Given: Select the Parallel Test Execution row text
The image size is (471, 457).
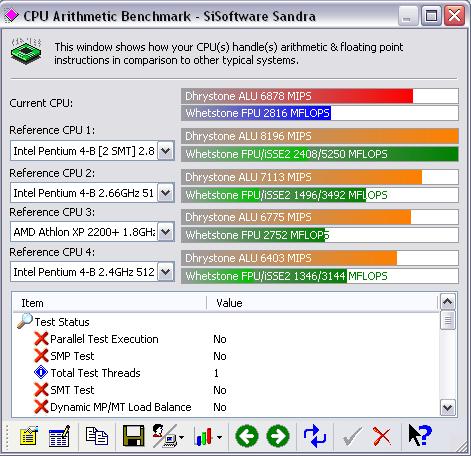Looking at the screenshot, I should (x=104, y=339).
